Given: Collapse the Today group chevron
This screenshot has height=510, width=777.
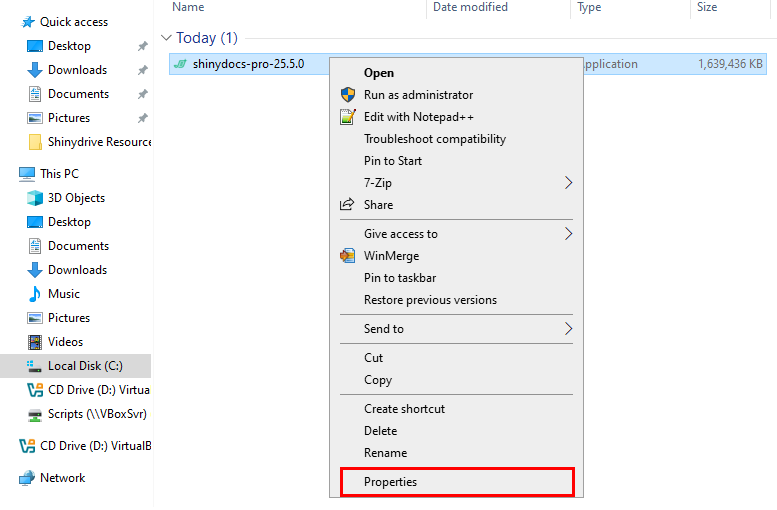Looking at the screenshot, I should [166, 39].
